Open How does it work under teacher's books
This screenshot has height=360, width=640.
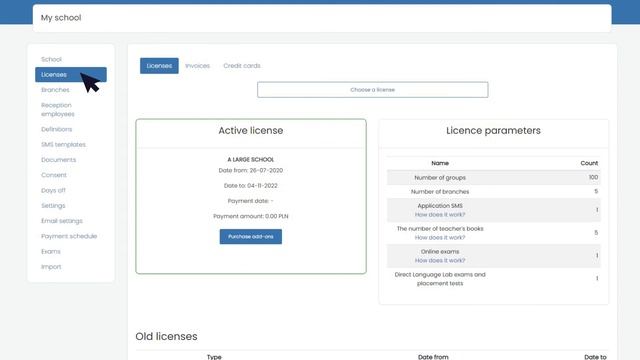pos(440,238)
